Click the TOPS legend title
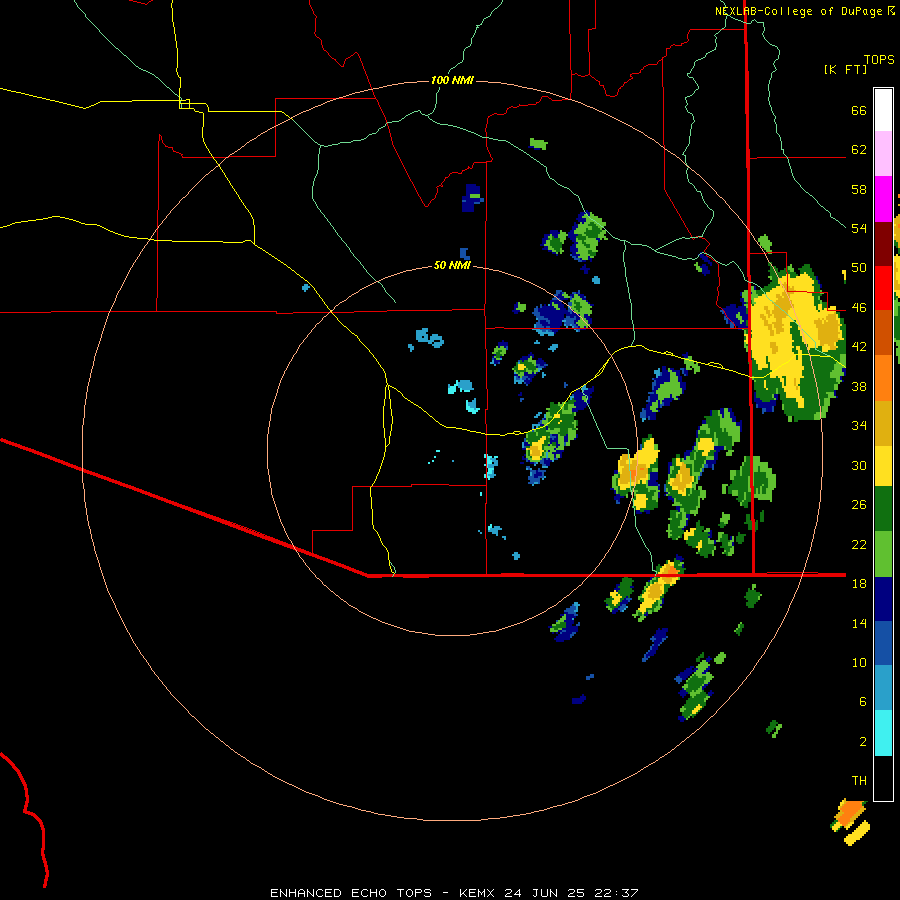This screenshot has height=900, width=900. (879, 60)
